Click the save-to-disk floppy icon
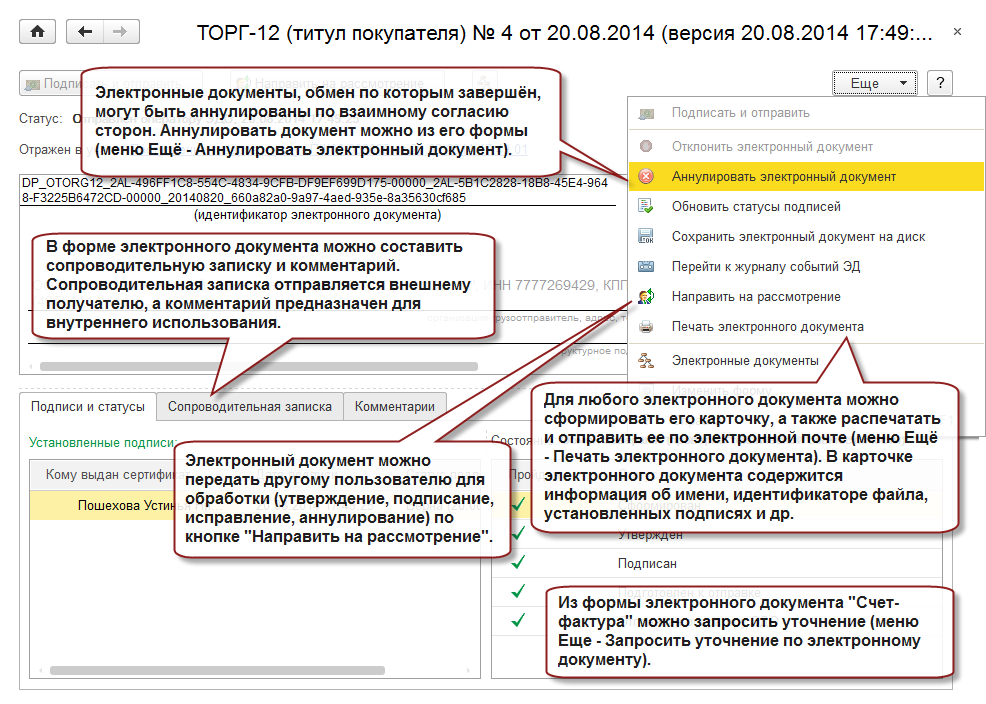This screenshot has height=704, width=986. tap(646, 236)
